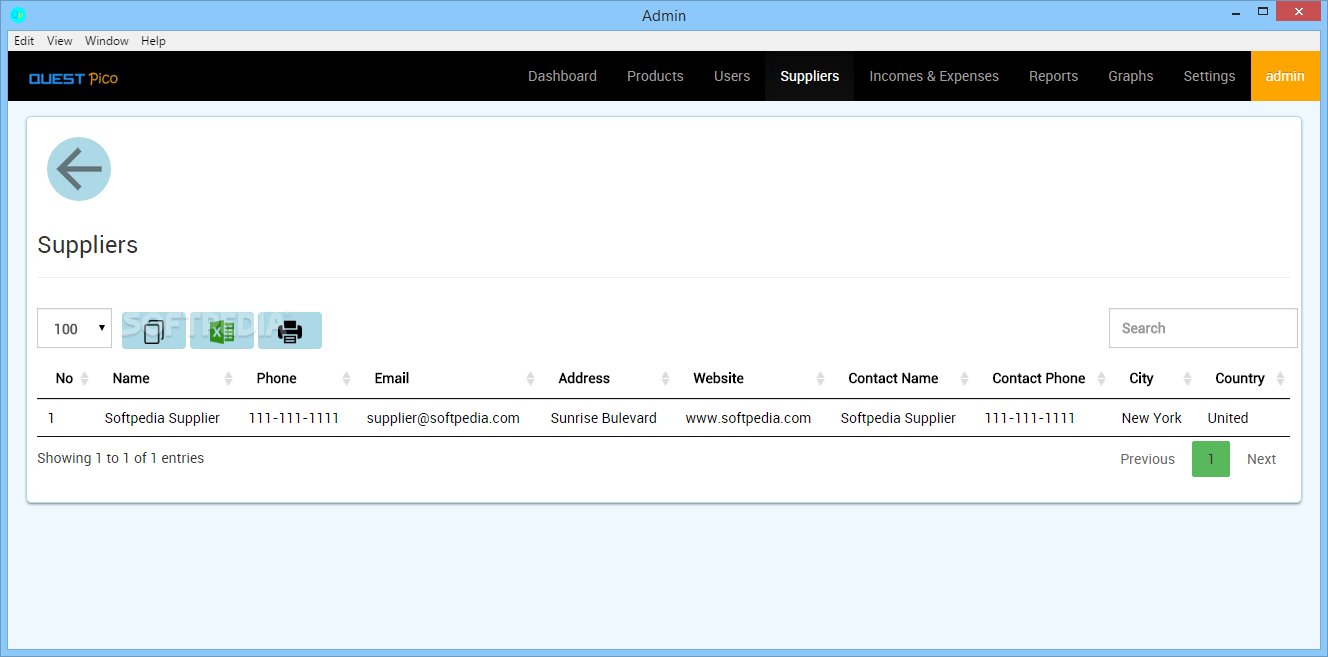Image resolution: width=1328 pixels, height=657 pixels.
Task: Click the back arrow circle icon
Action: [79, 169]
